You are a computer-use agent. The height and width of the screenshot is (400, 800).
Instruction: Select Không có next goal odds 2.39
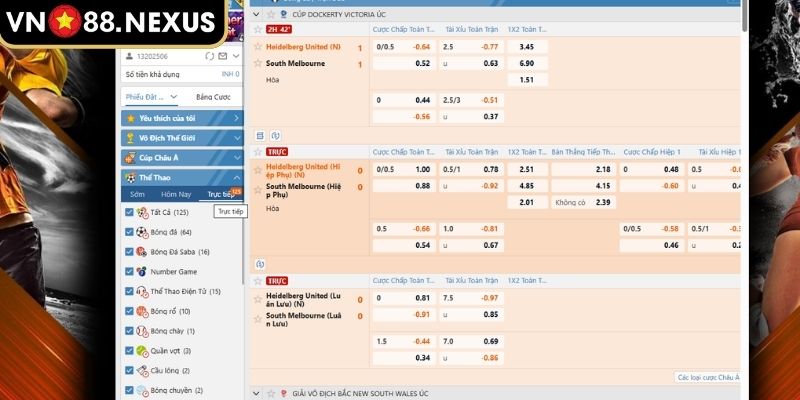584,203
